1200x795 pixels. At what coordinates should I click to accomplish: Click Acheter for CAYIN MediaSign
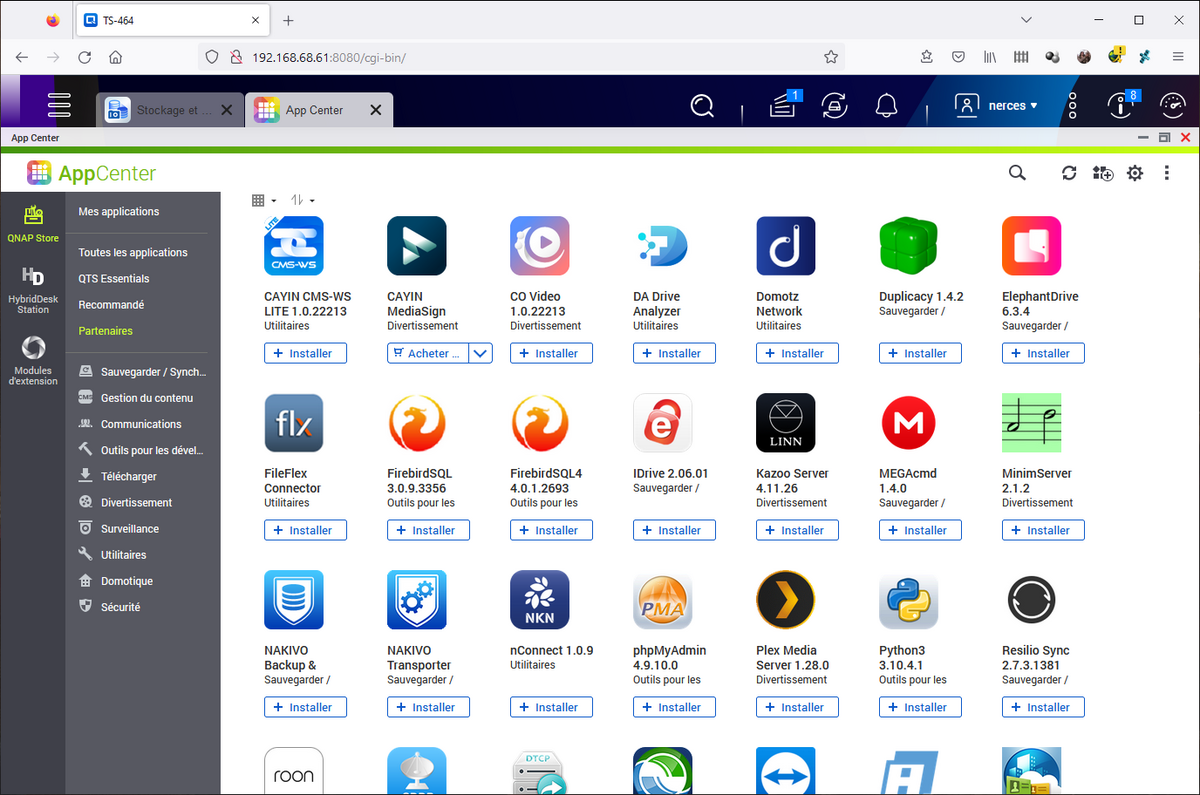click(x=428, y=353)
